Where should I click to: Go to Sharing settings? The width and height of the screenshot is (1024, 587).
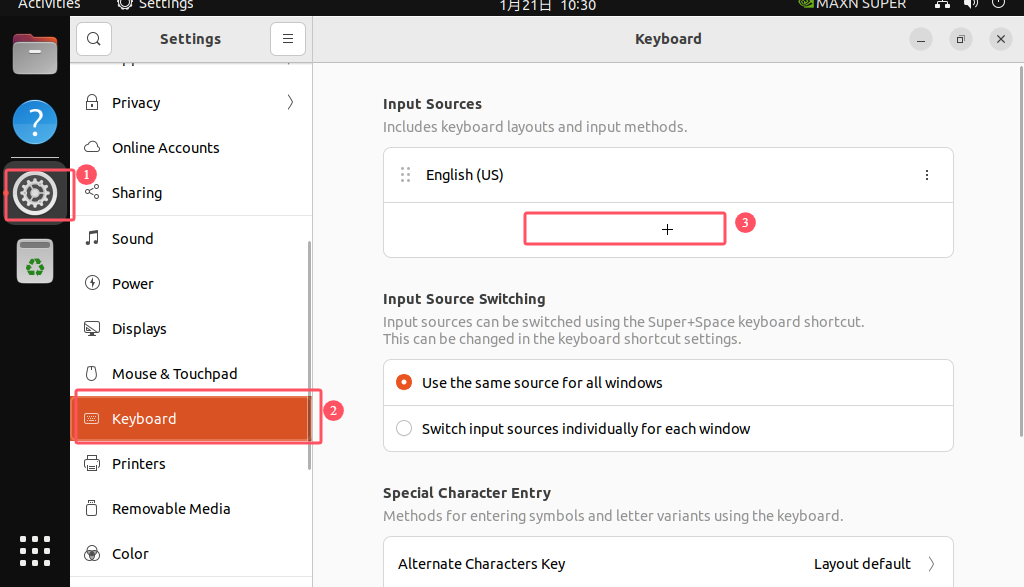191,193
